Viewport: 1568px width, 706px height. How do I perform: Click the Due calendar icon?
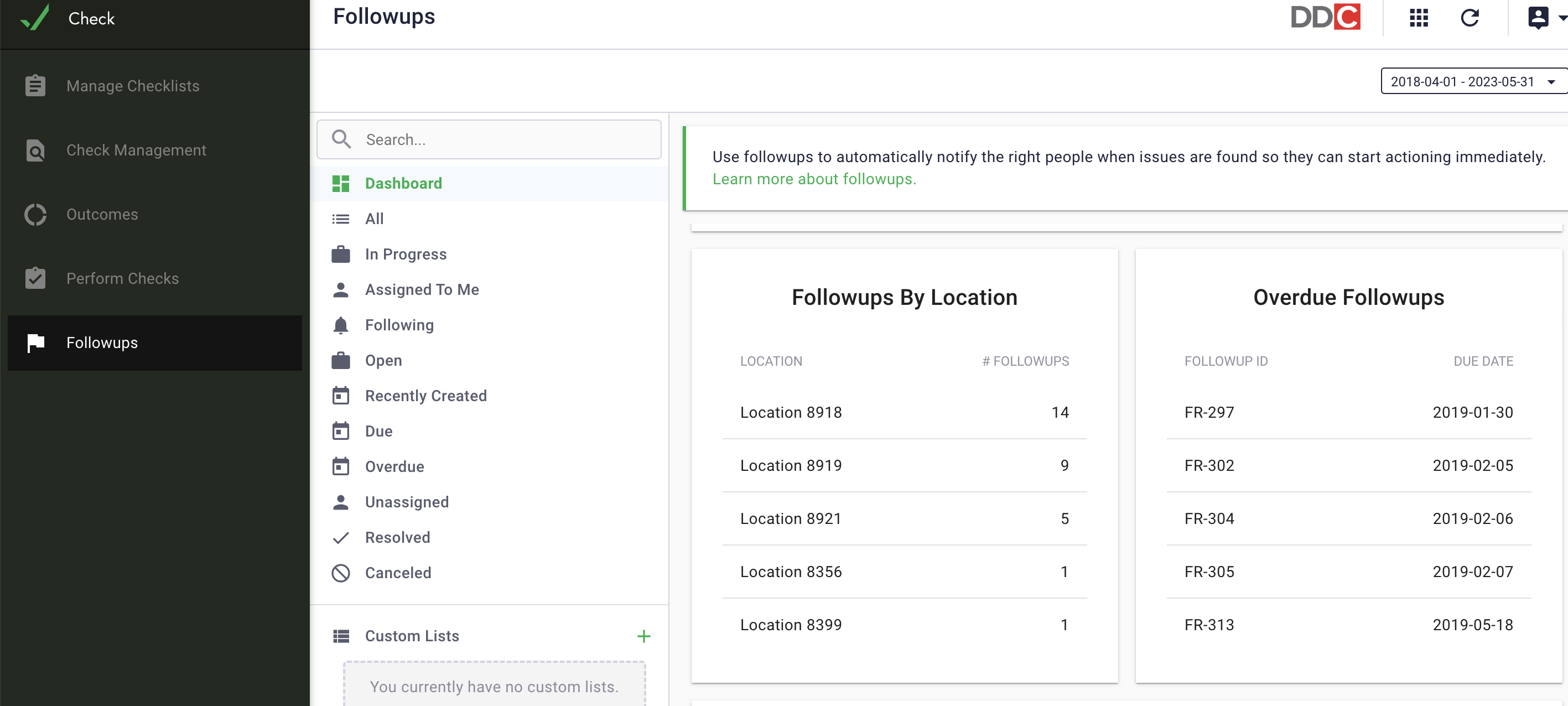340,431
